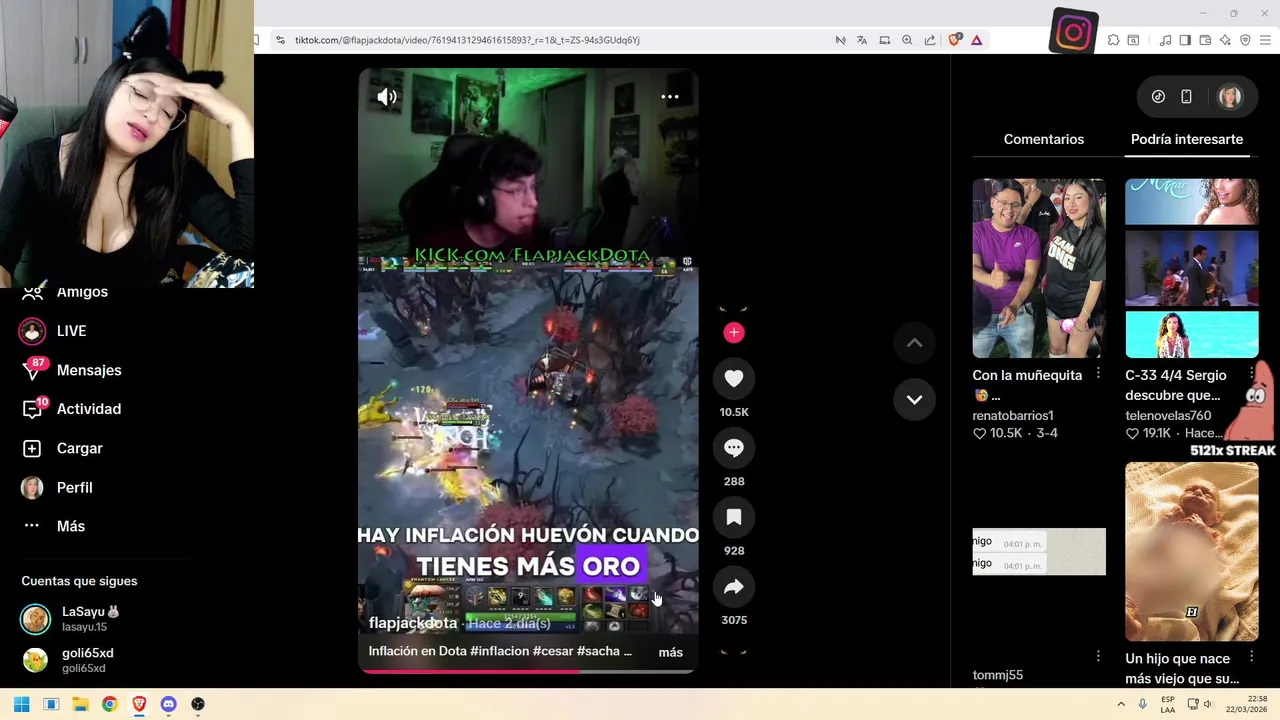Open Discord from the taskbar
Image resolution: width=1280 pixels, height=720 pixels.
168,704
